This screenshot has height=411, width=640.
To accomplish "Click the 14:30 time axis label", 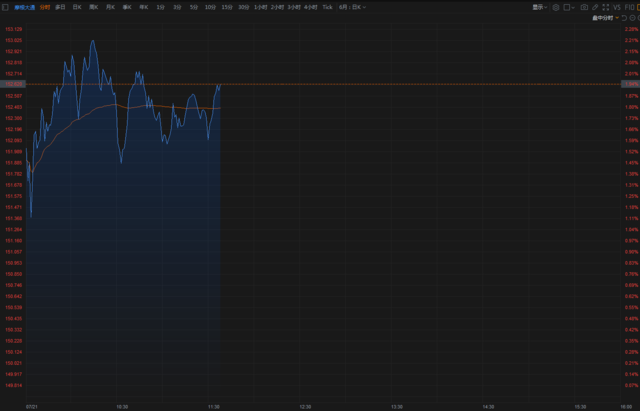I will coord(489,407).
